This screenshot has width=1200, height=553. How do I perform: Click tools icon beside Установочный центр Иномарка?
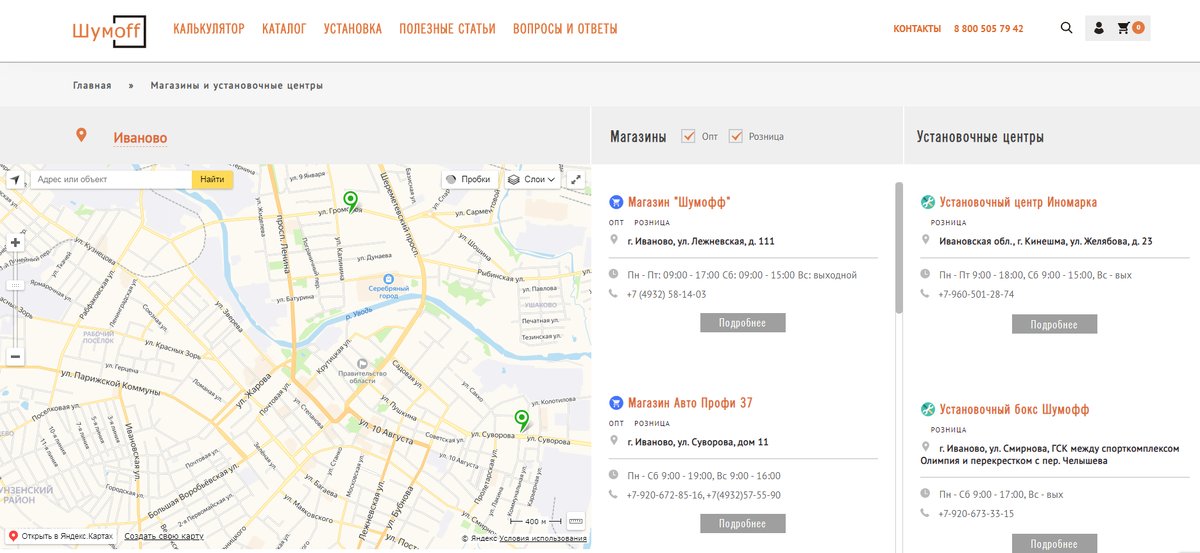[x=927, y=202]
